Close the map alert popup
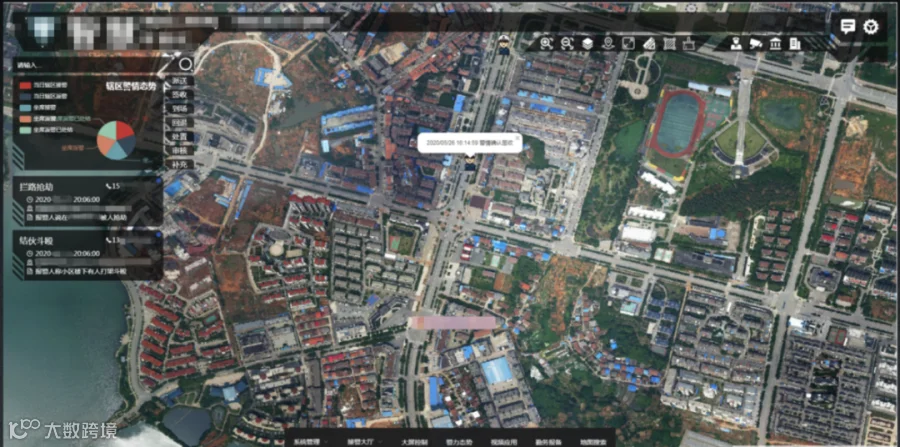Image resolution: width=900 pixels, height=447 pixels. [x=516, y=138]
